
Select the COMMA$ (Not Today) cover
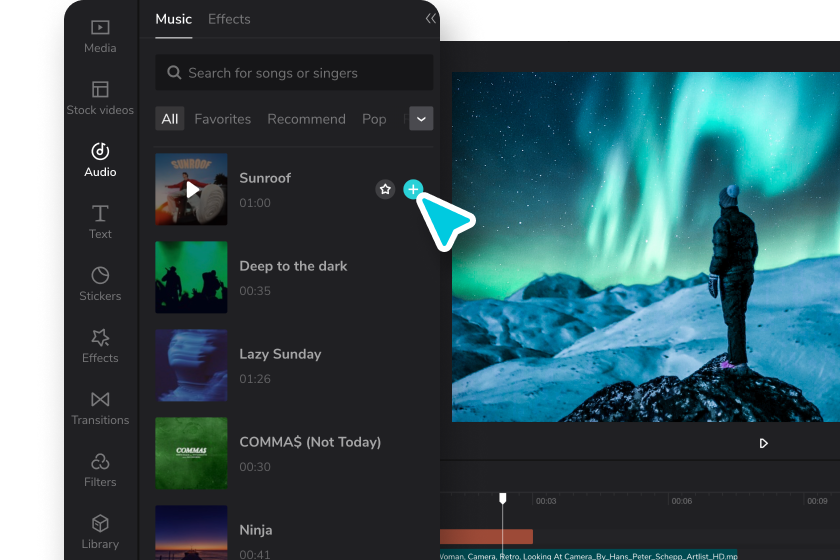click(x=191, y=453)
